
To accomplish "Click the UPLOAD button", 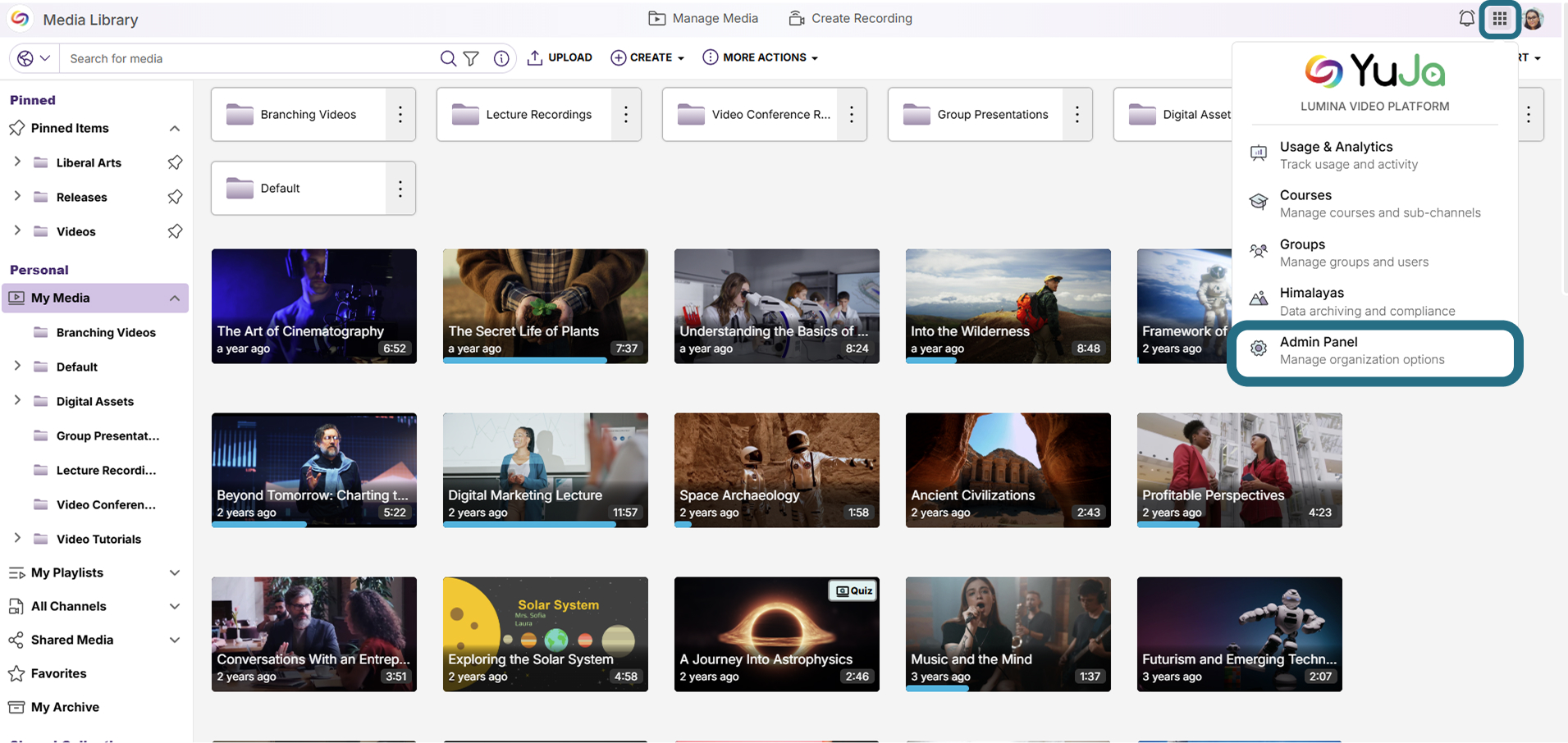I will pyautogui.click(x=560, y=57).
